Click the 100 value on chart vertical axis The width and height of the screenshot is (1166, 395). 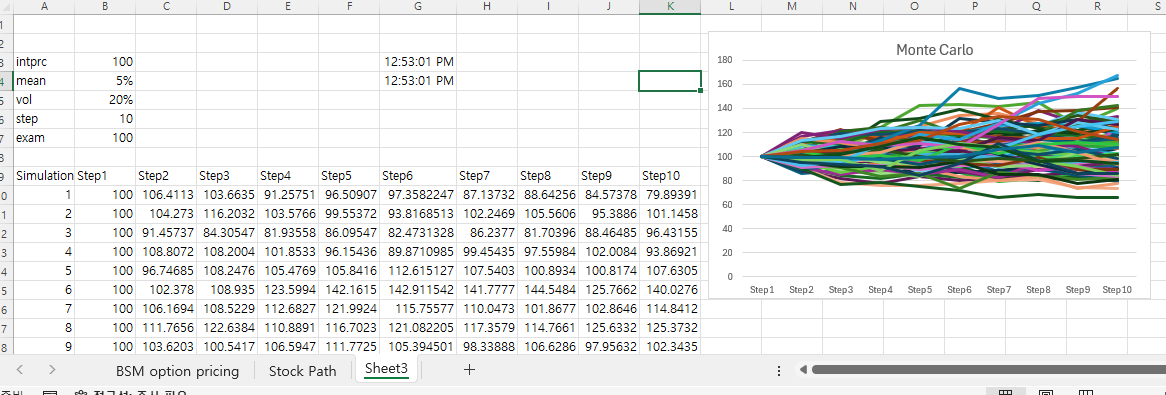(x=726, y=156)
